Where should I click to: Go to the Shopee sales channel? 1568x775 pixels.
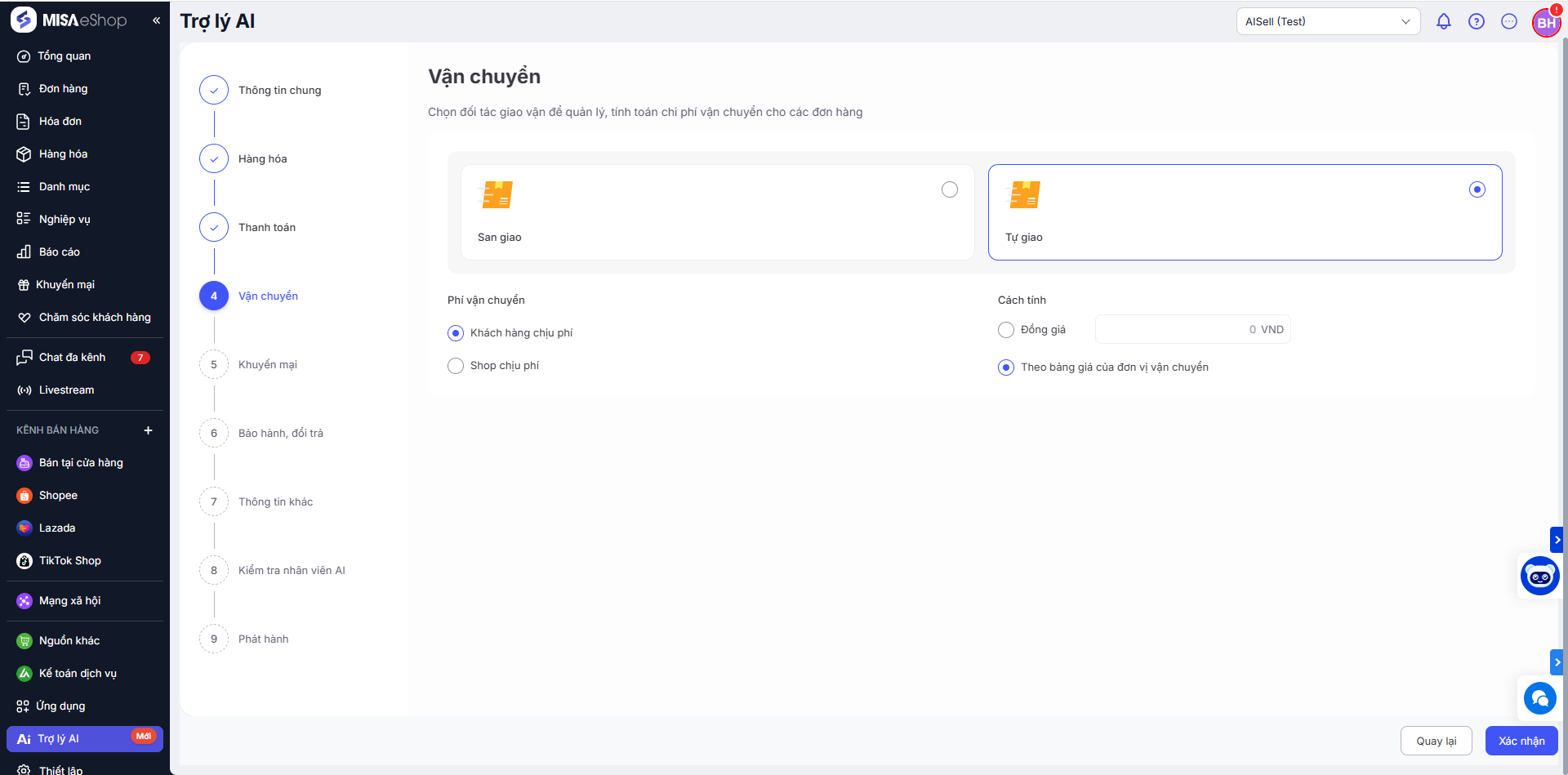tap(58, 496)
